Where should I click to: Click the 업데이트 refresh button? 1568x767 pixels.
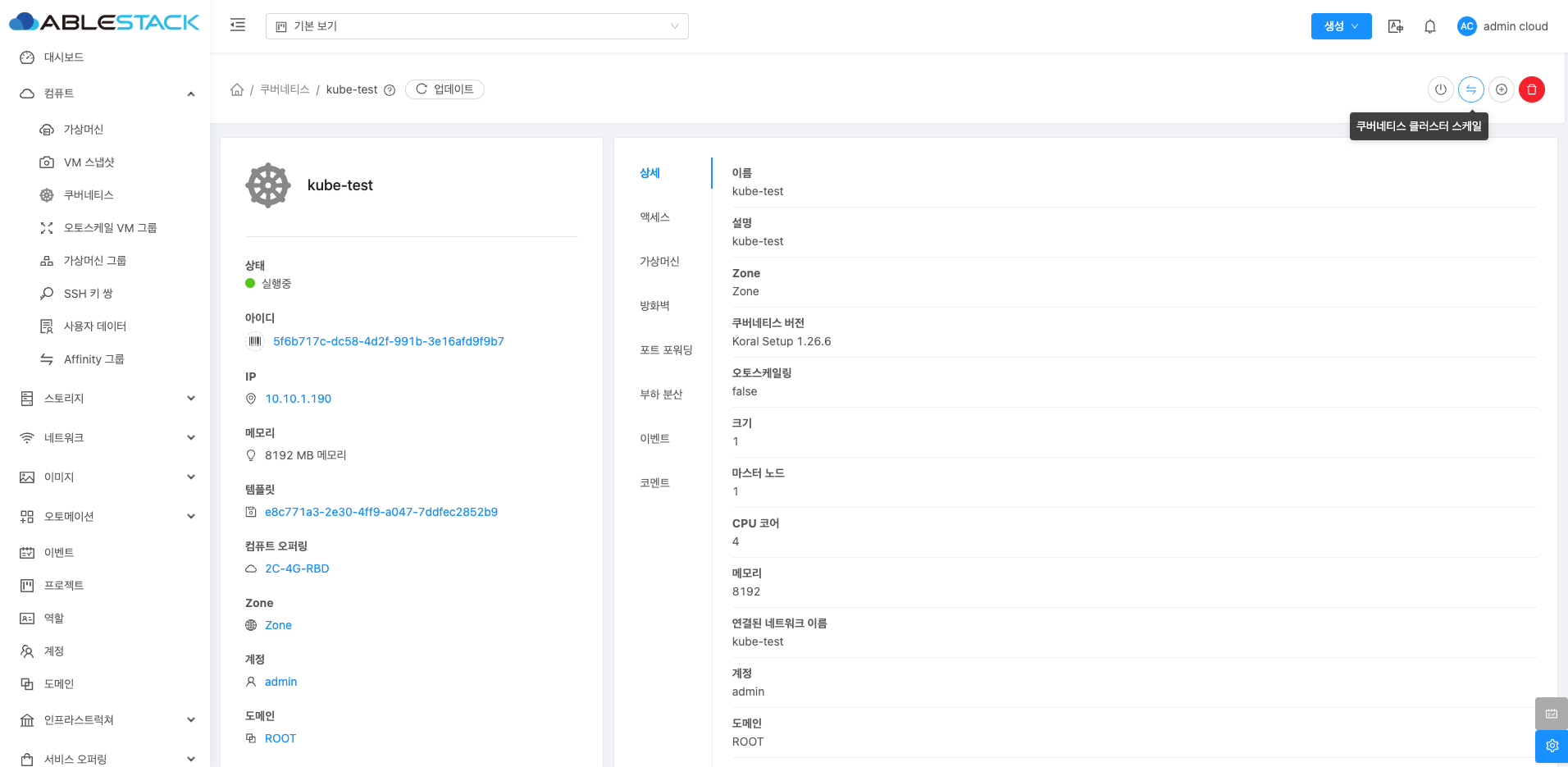[444, 89]
